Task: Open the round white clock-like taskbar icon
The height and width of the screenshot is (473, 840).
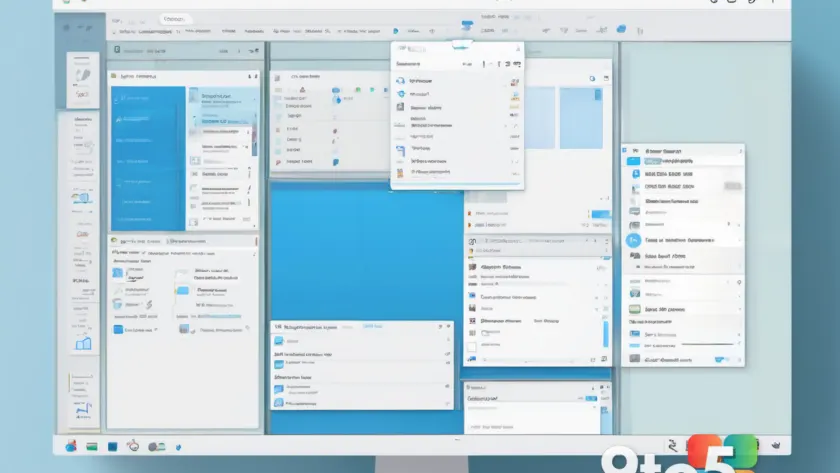Action: 133,445
